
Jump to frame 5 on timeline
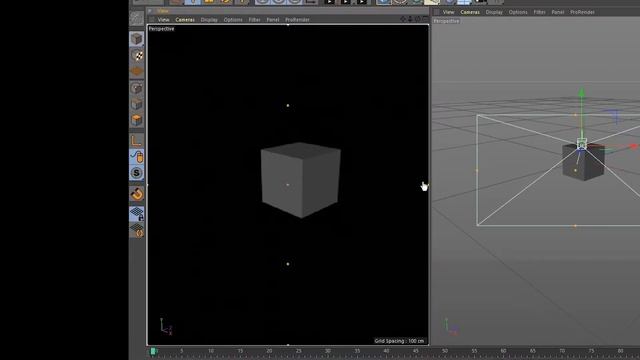(x=182, y=351)
